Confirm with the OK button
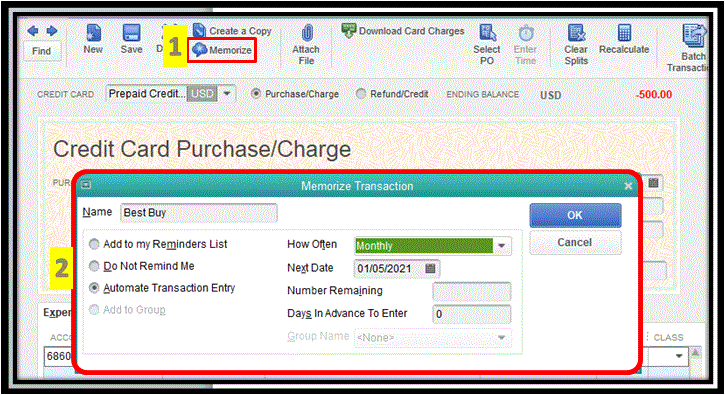This screenshot has width=725, height=395. (x=575, y=215)
